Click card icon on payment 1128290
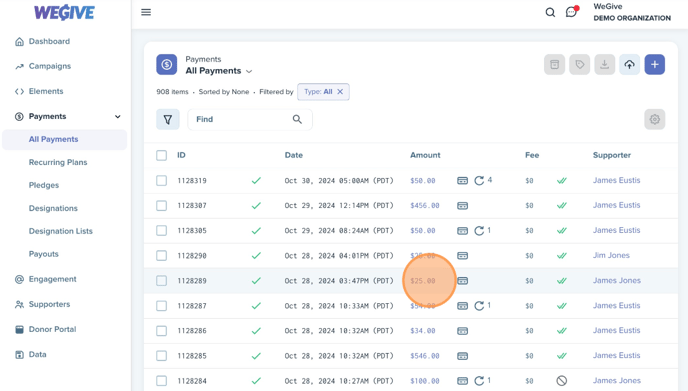 click(x=462, y=256)
